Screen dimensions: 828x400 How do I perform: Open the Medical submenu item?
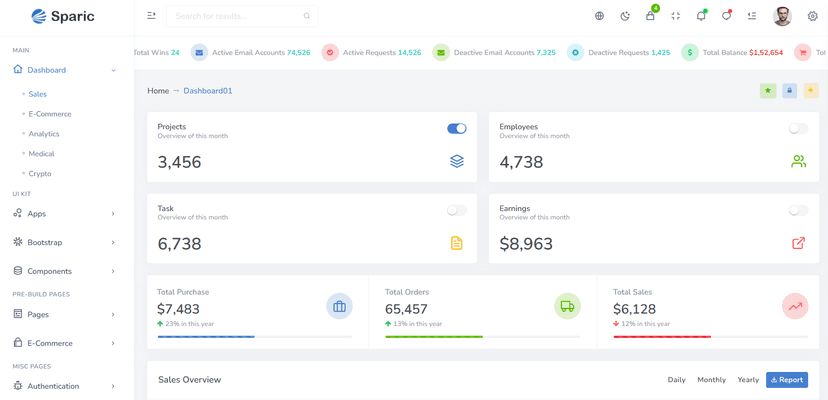tap(41, 154)
